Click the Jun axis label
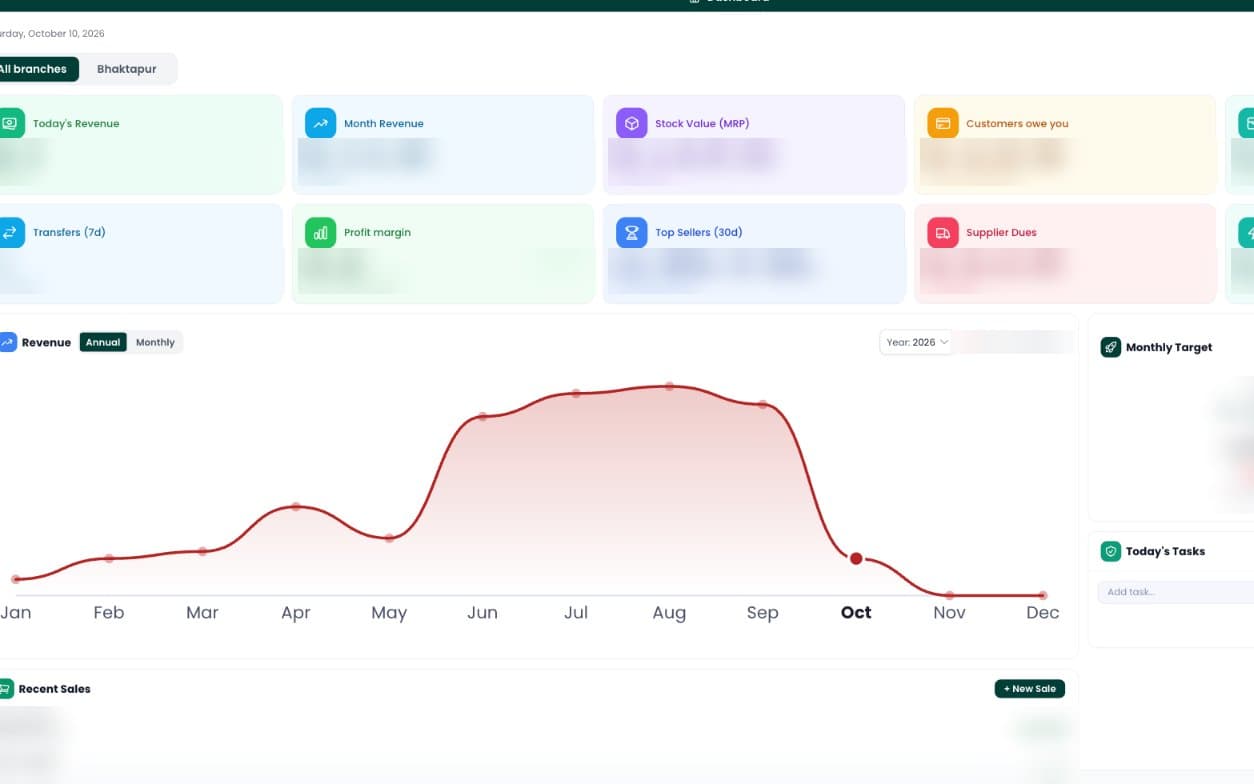This screenshot has width=1254, height=784. click(482, 613)
